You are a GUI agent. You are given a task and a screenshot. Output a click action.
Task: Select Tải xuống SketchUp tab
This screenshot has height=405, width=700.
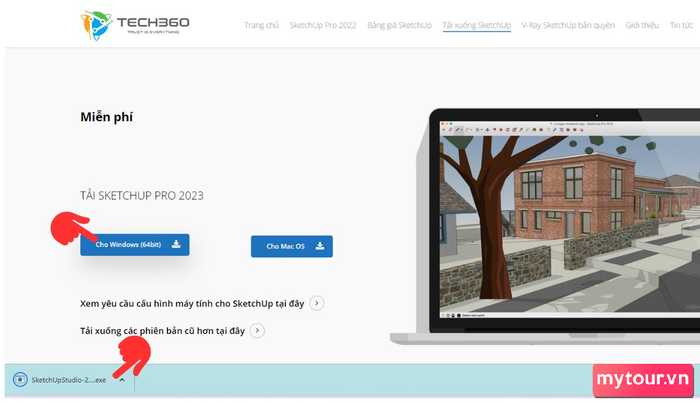[x=477, y=25]
